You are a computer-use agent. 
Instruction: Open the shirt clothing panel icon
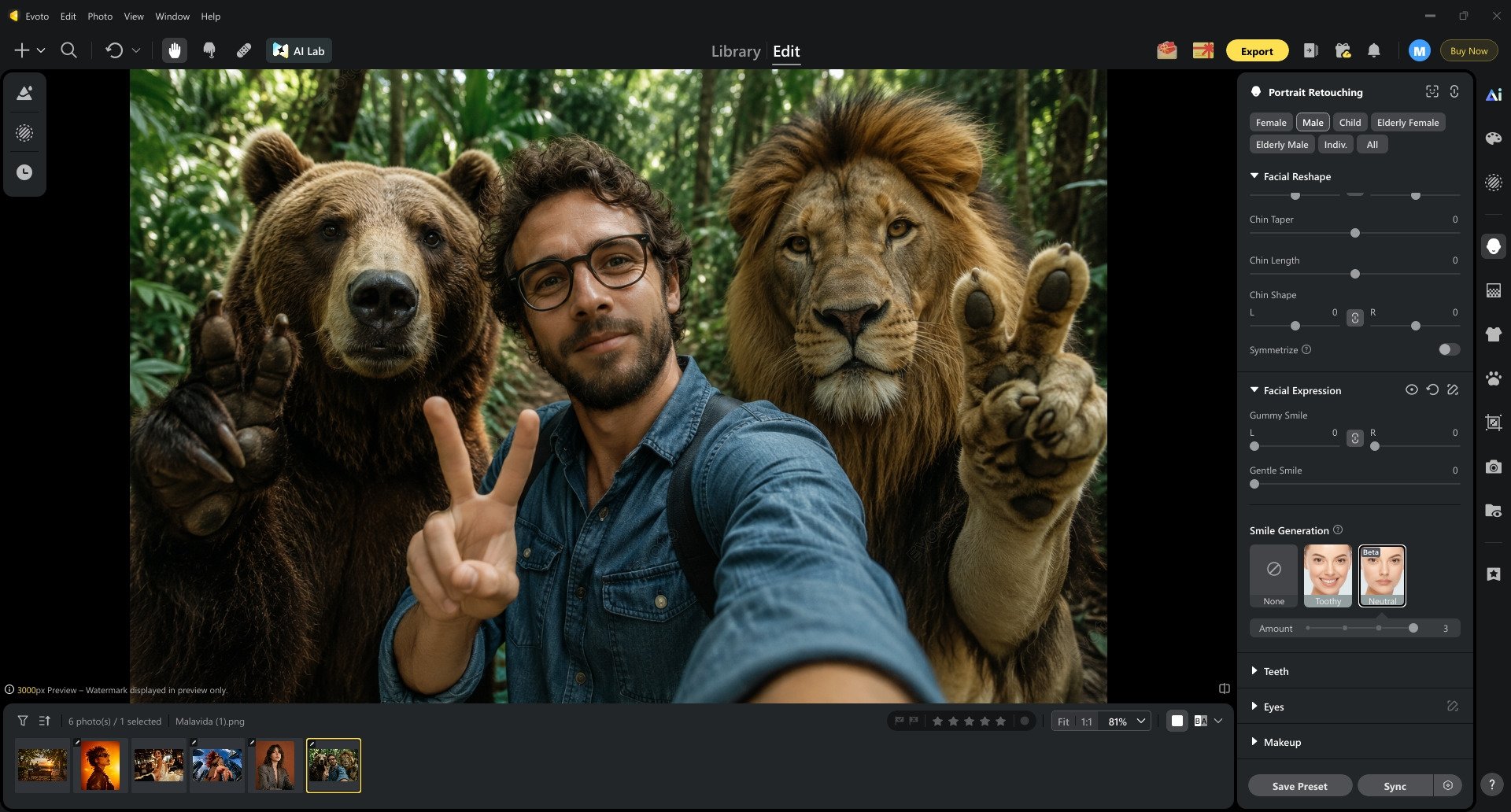[x=1494, y=334]
